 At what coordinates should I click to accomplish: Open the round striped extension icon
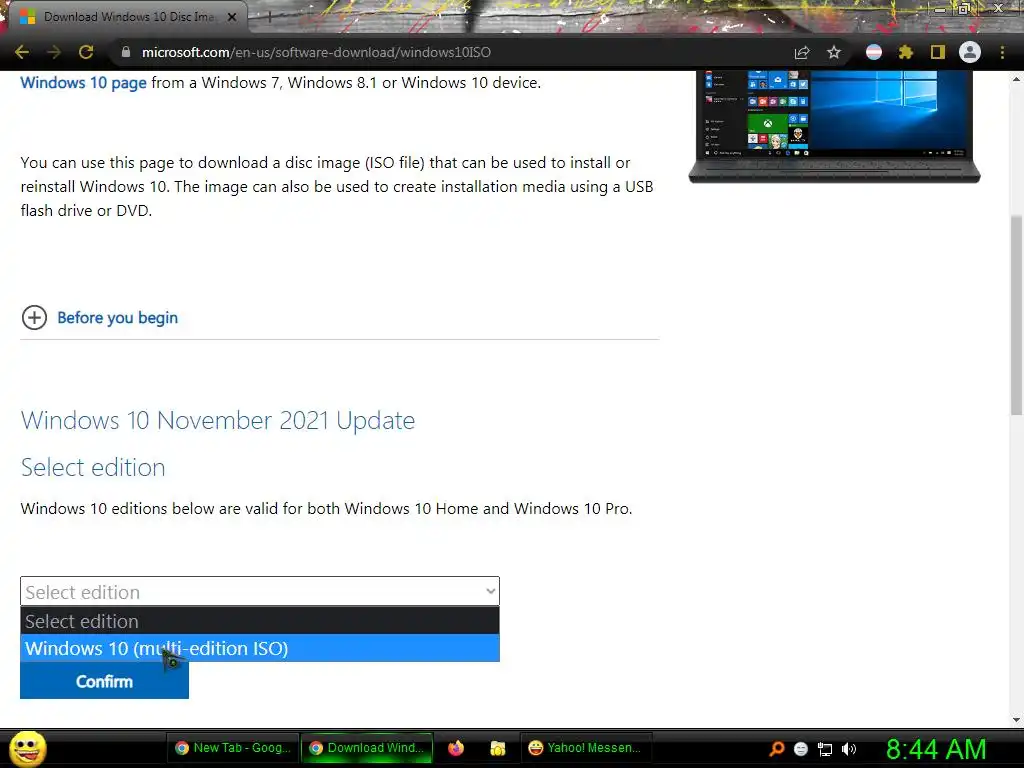tap(874, 52)
